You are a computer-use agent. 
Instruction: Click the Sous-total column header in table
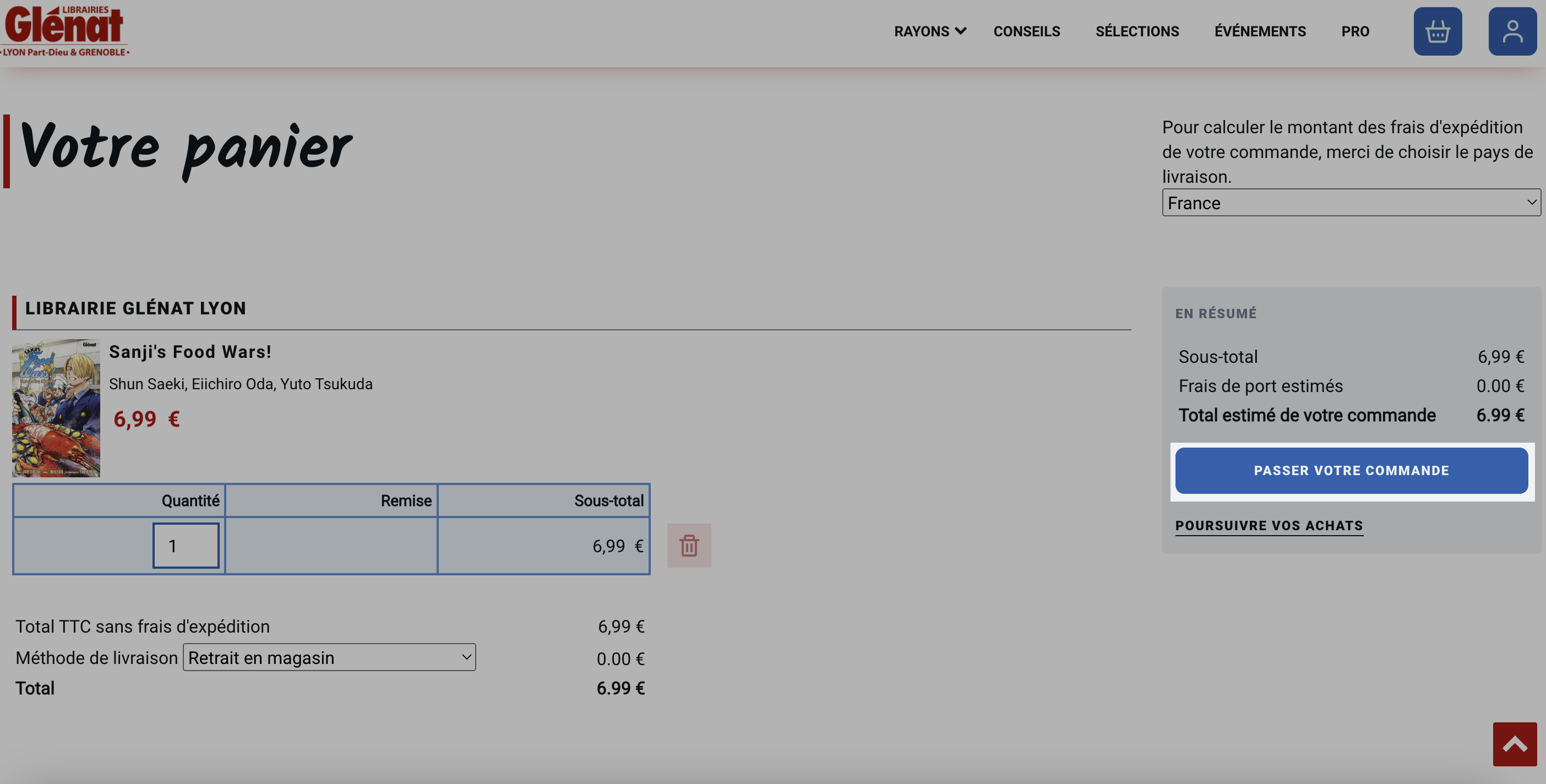coord(544,500)
